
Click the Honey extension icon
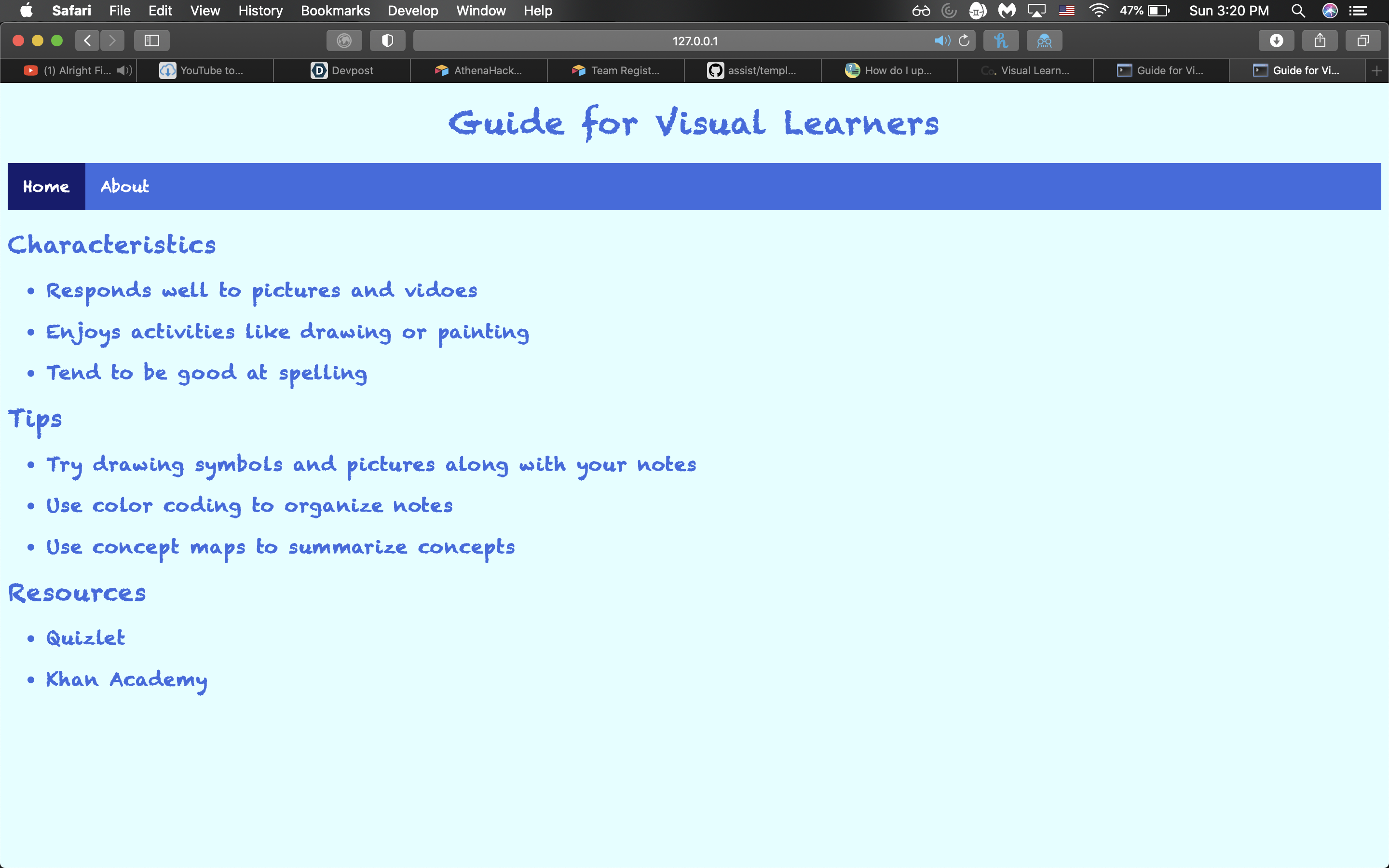point(1000,41)
